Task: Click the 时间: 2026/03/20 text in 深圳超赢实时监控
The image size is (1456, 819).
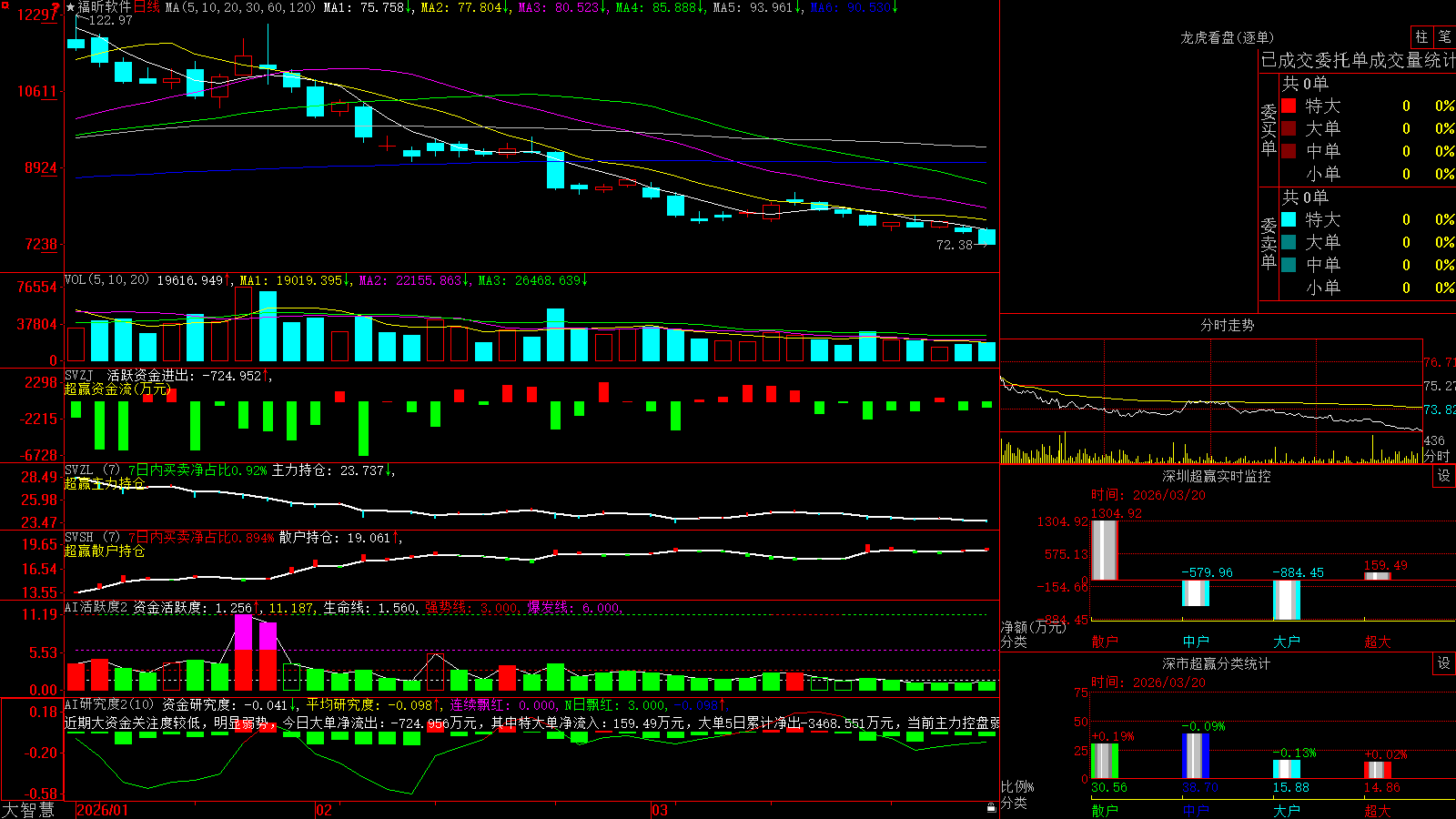Action: (1148, 495)
